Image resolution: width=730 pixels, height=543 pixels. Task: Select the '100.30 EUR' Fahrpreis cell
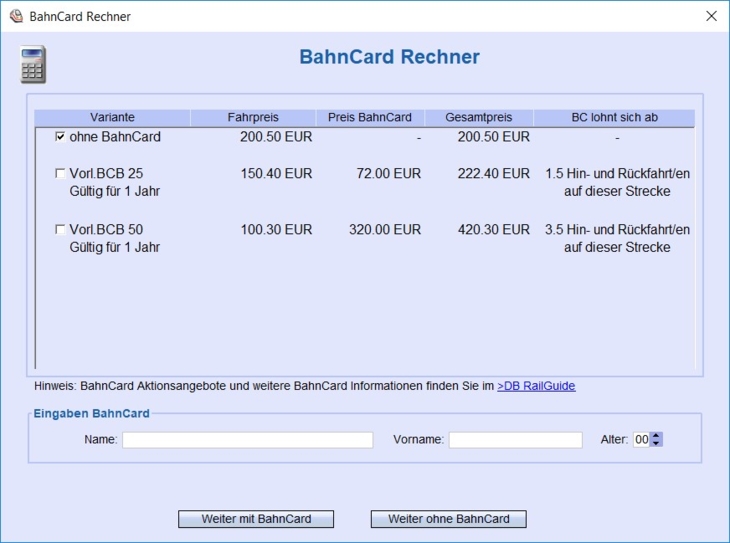click(x=276, y=230)
